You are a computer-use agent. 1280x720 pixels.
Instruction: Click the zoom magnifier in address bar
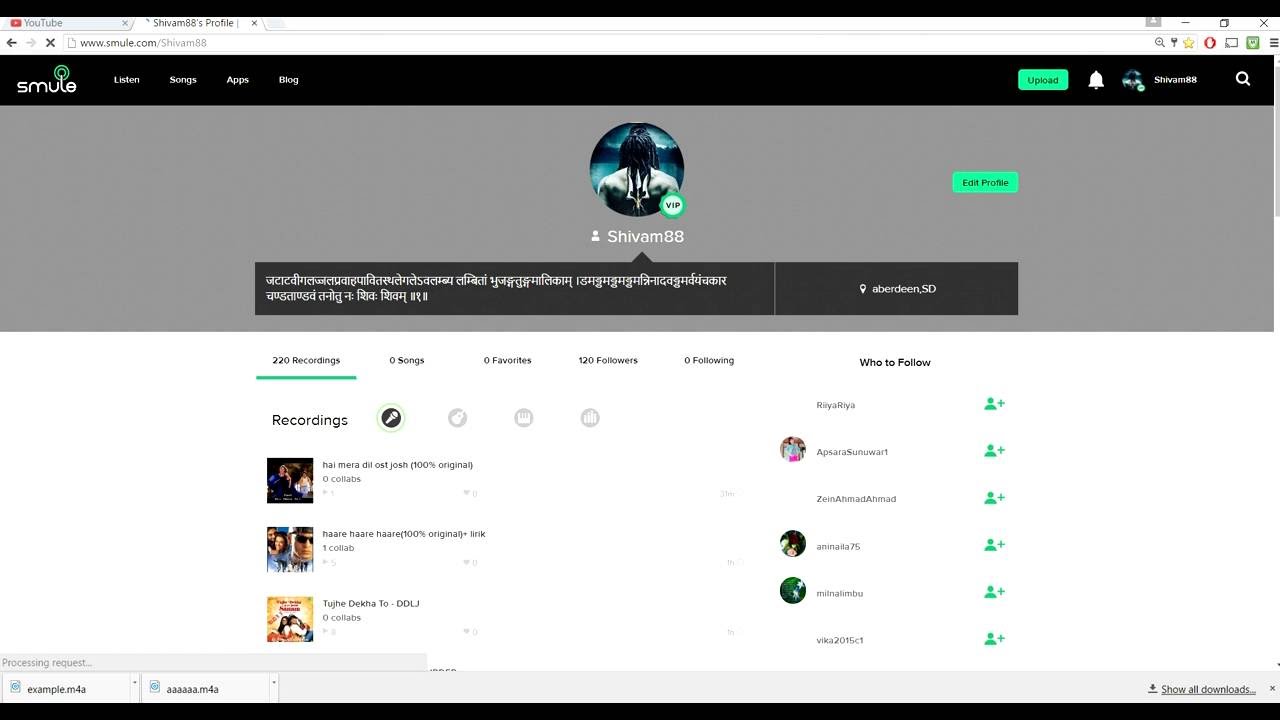point(1160,43)
